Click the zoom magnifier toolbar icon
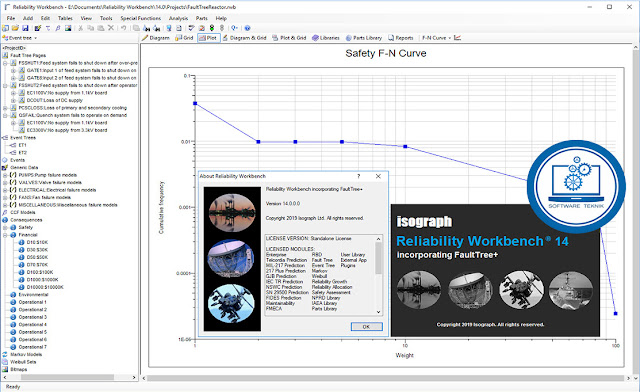Screen dimensions: 640x392 click(234, 28)
